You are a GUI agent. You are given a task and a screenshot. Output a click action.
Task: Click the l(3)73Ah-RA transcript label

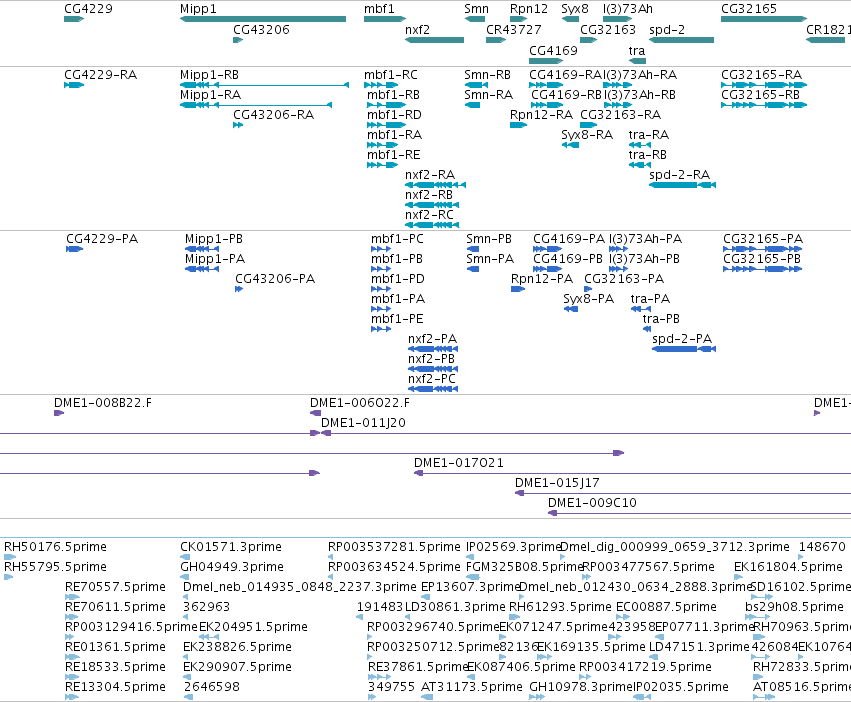pyautogui.click(x=640, y=74)
